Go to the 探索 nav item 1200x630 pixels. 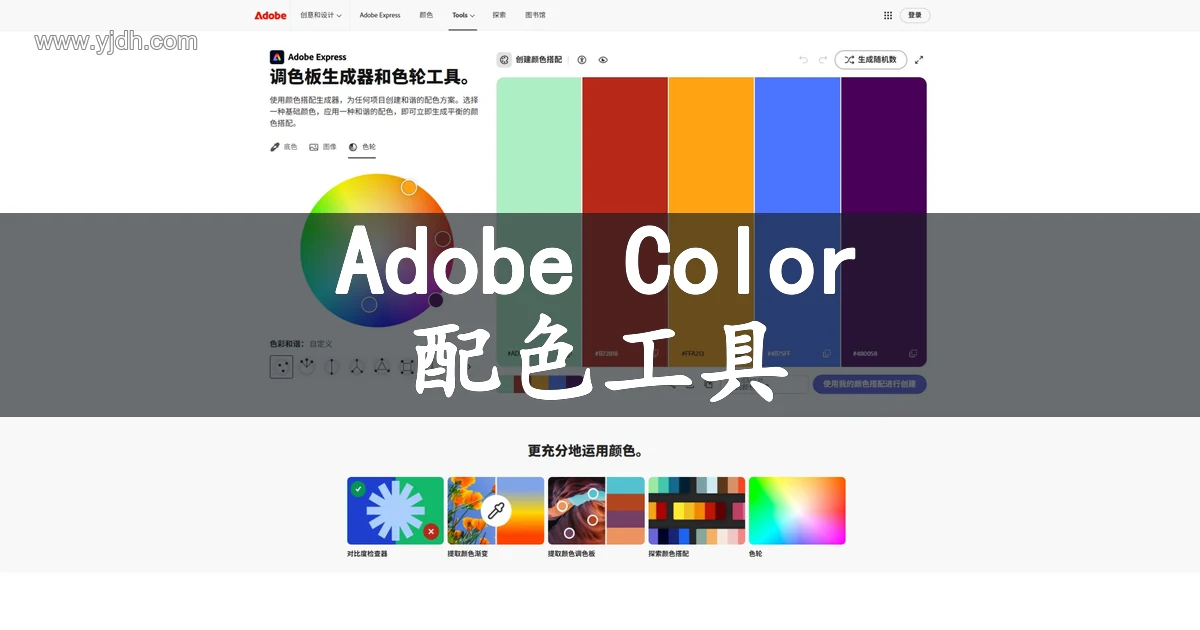click(x=499, y=15)
